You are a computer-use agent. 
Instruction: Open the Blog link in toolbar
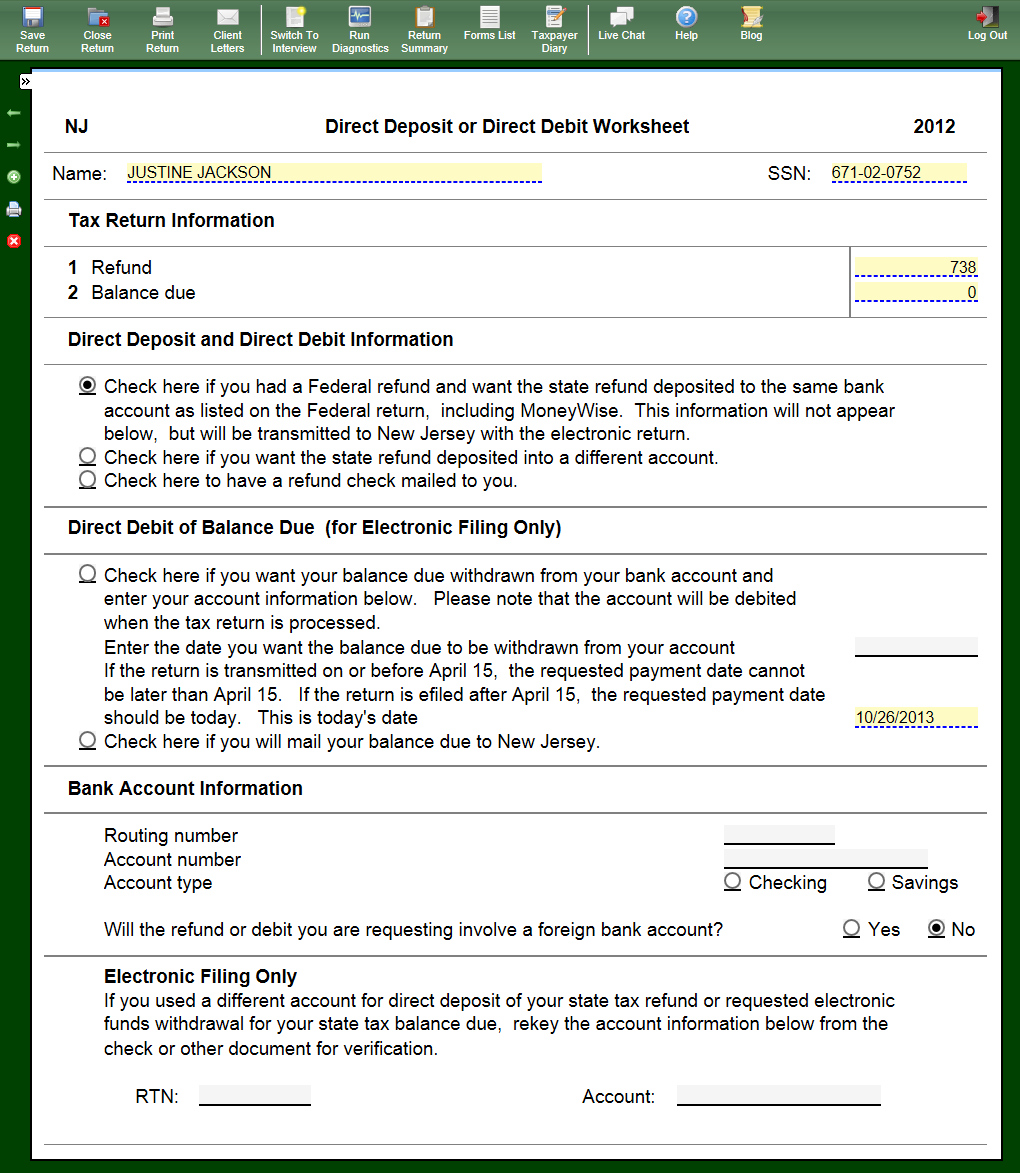(751, 22)
